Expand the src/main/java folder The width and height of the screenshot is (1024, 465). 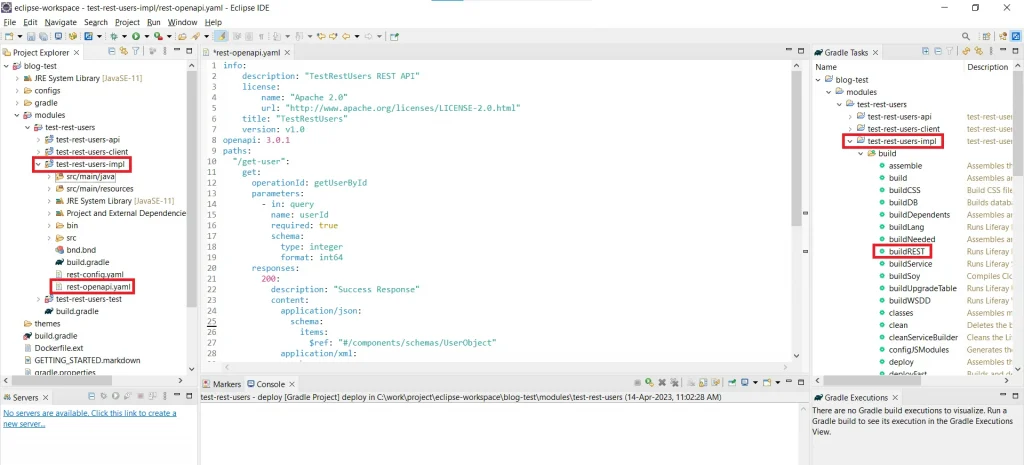tap(49, 176)
